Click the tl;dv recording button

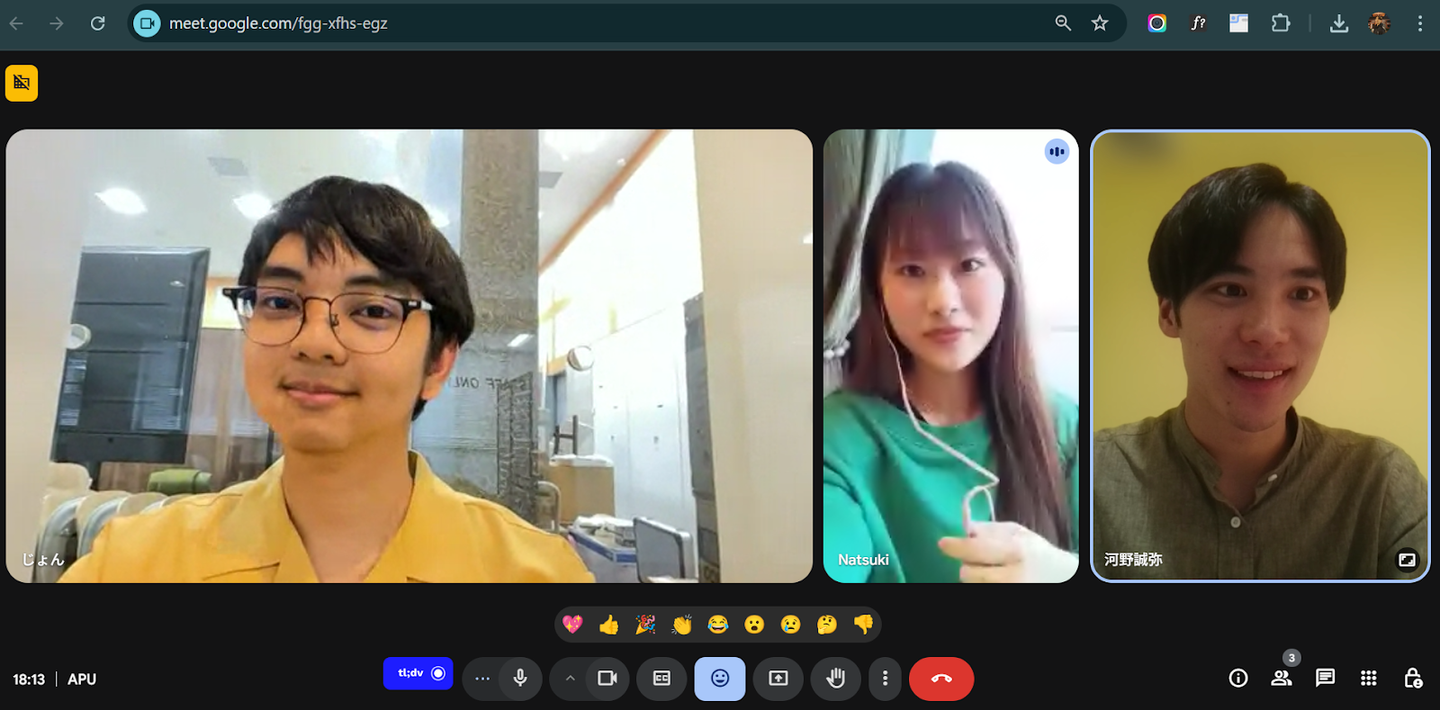[x=418, y=673]
